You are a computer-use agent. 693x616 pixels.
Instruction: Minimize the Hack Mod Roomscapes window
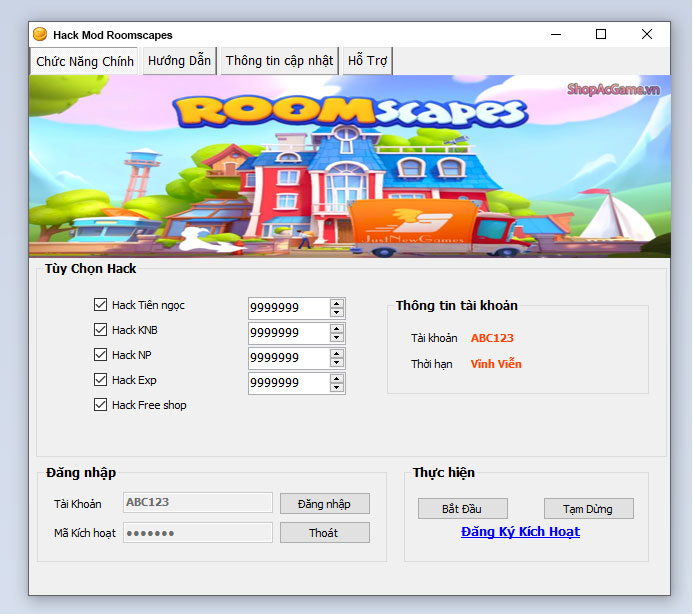click(556, 34)
